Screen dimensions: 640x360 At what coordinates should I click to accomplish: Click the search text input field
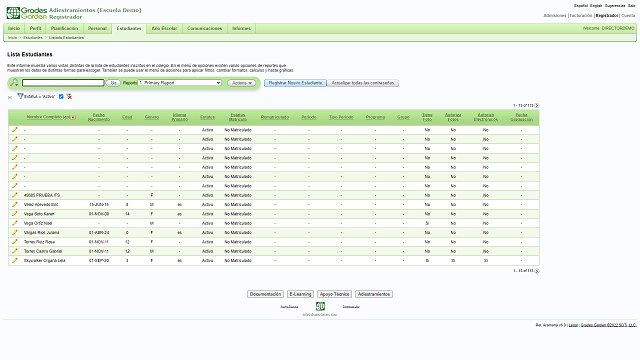coord(63,83)
